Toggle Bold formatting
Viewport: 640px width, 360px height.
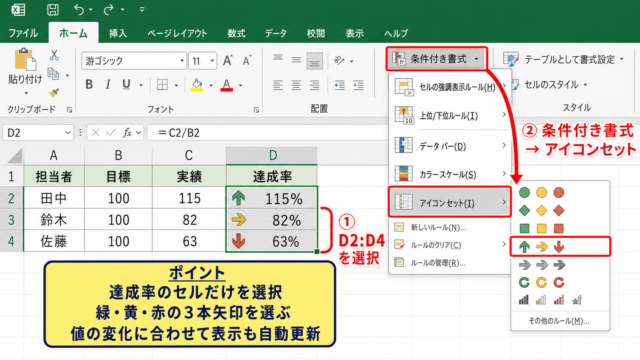(89, 84)
